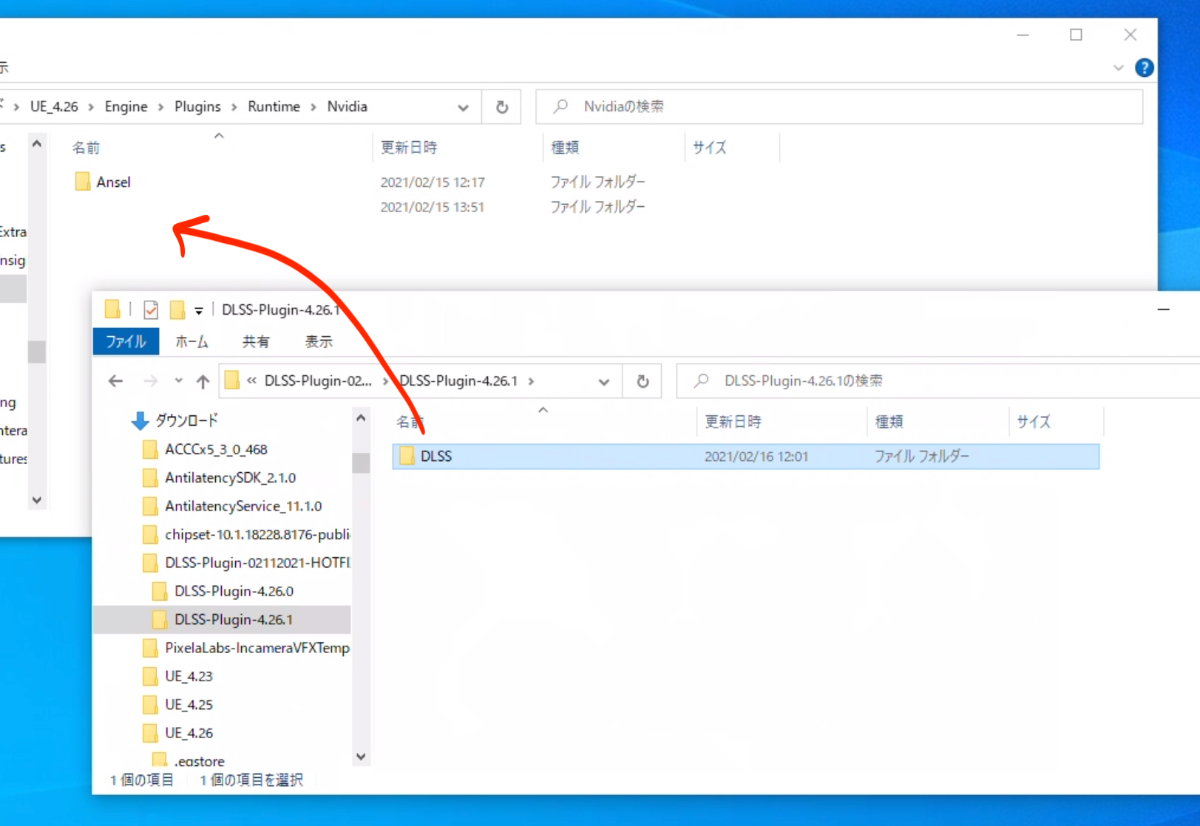This screenshot has height=826, width=1200.
Task: Click the scroll-down arrow of the DLSS-Plugin folder tree
Action: pos(361,758)
